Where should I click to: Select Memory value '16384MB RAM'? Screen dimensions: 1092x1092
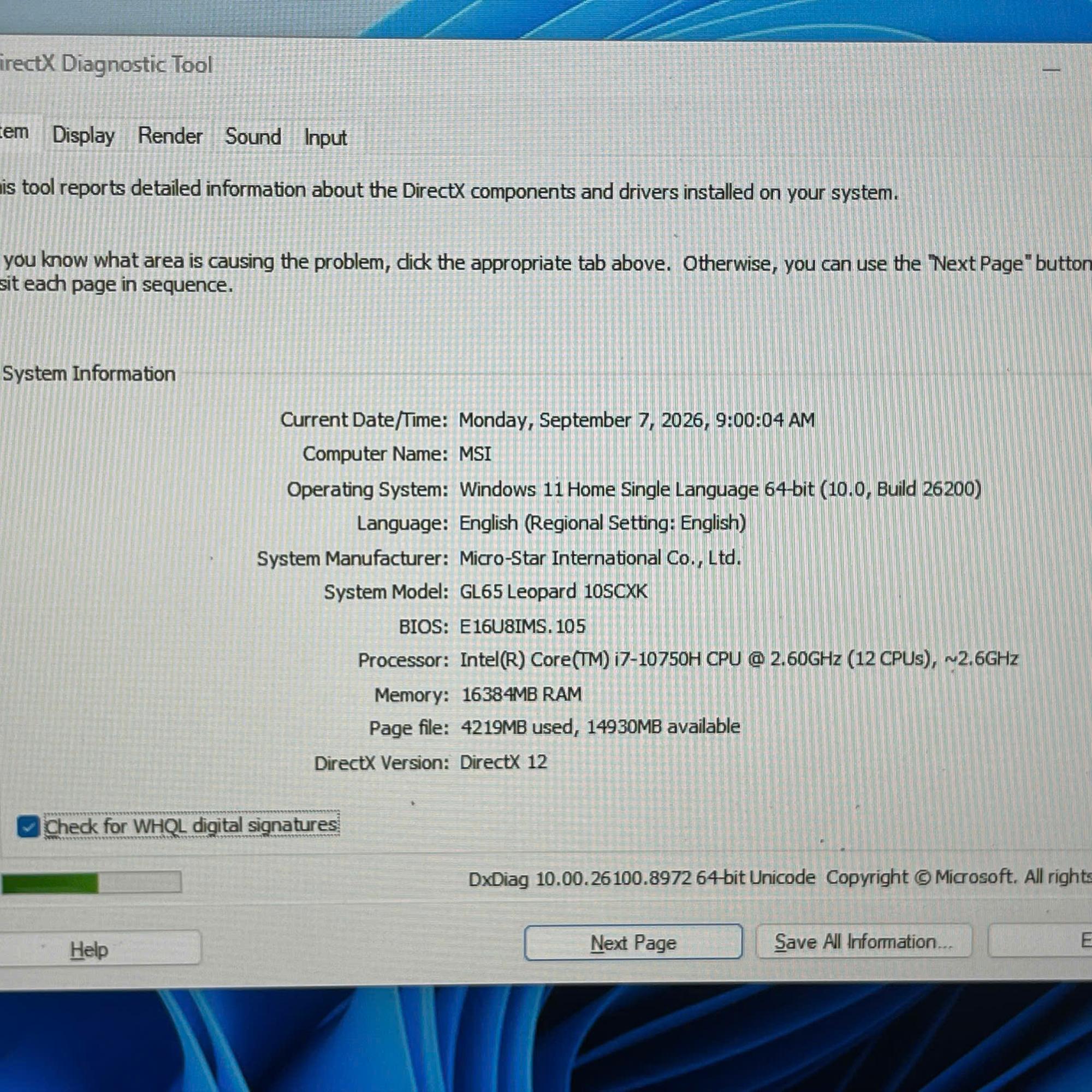[521, 694]
